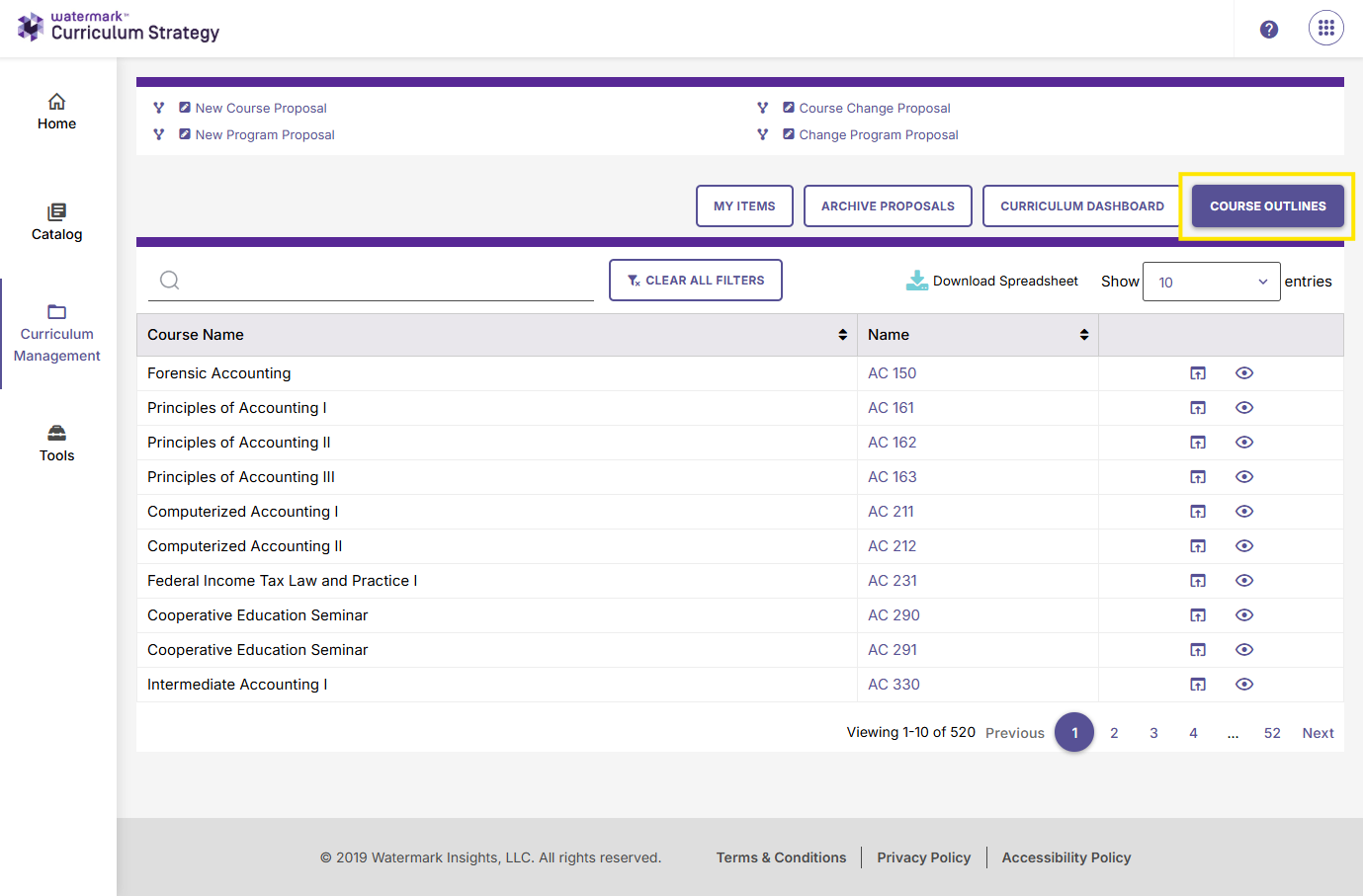This screenshot has width=1363, height=896.
Task: Click the magnifier search icon
Action: 170,281
